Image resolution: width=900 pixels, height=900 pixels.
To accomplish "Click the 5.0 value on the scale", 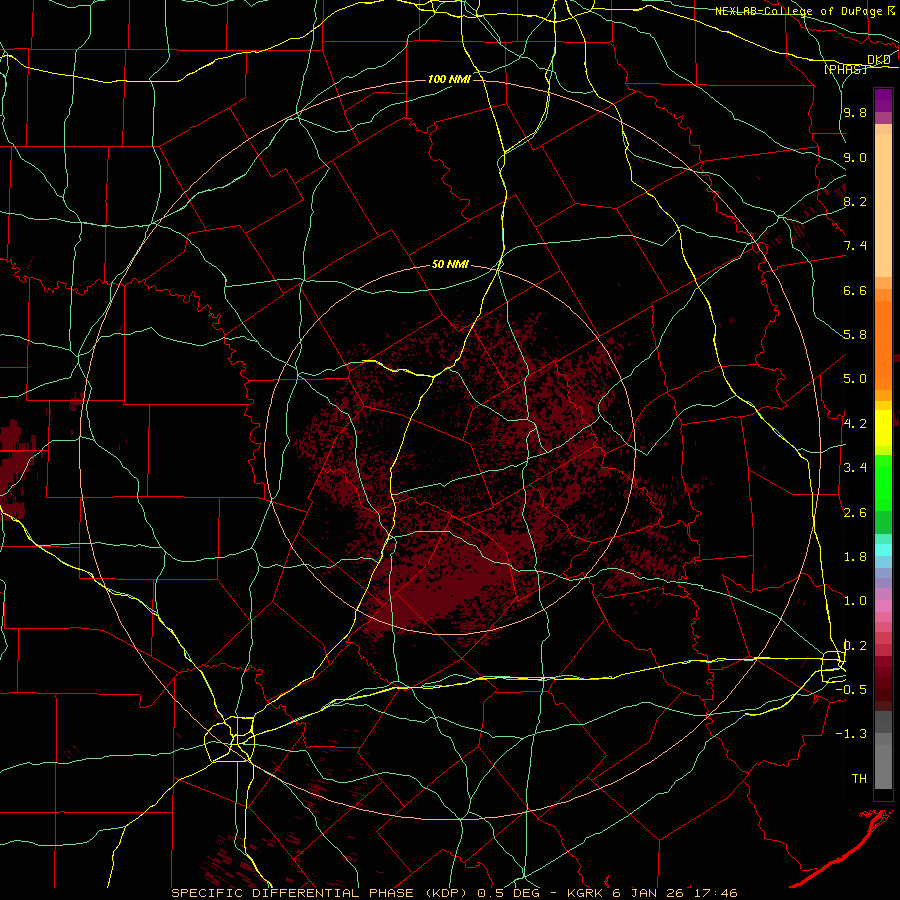I will (855, 379).
